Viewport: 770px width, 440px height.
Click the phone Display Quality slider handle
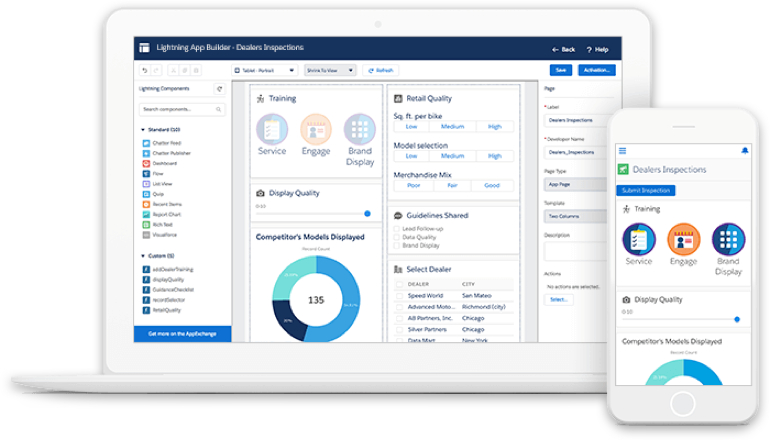tap(737, 320)
